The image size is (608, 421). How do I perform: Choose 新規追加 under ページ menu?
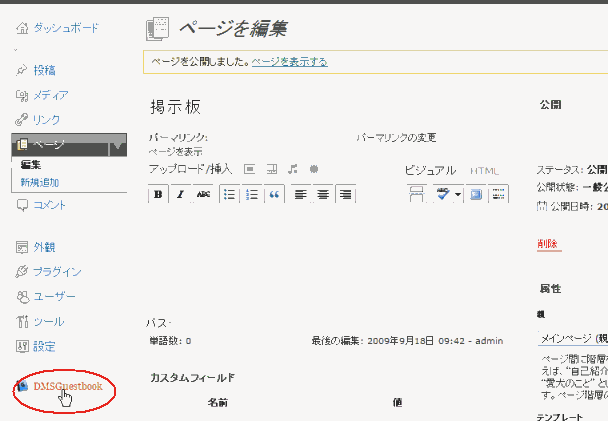(40, 182)
